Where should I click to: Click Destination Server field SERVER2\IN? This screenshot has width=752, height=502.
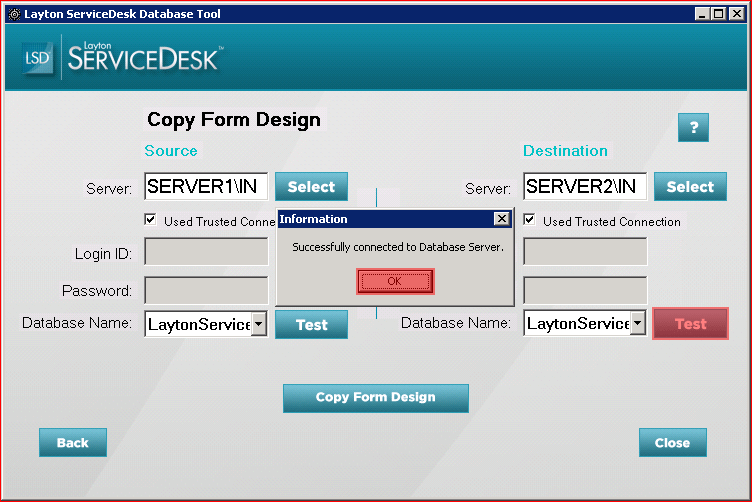pos(585,187)
